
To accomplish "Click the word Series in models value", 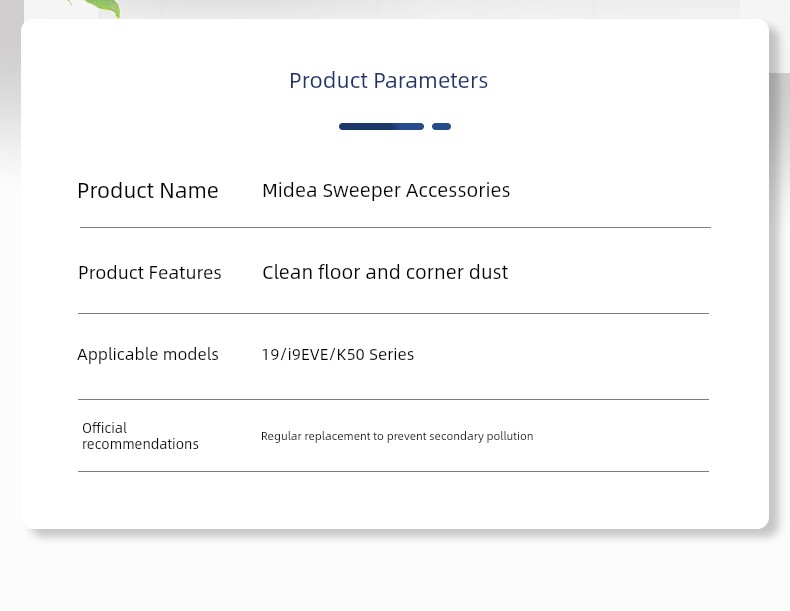I will coord(391,355).
